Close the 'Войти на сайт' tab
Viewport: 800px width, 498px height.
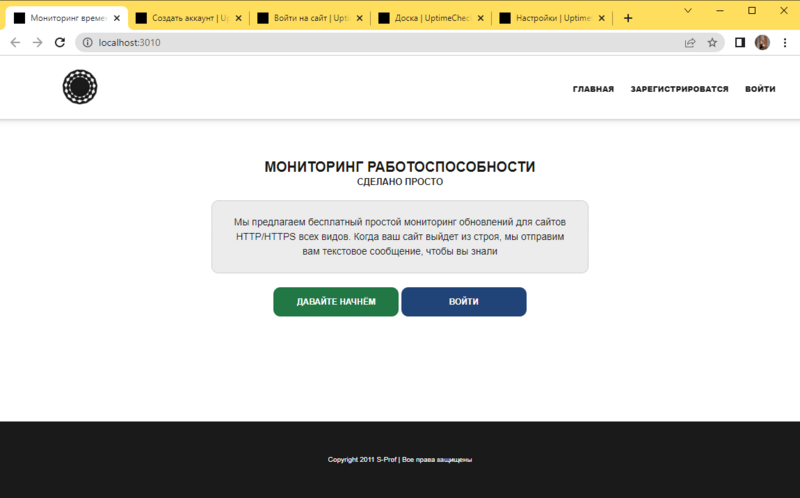pyautogui.click(x=360, y=18)
